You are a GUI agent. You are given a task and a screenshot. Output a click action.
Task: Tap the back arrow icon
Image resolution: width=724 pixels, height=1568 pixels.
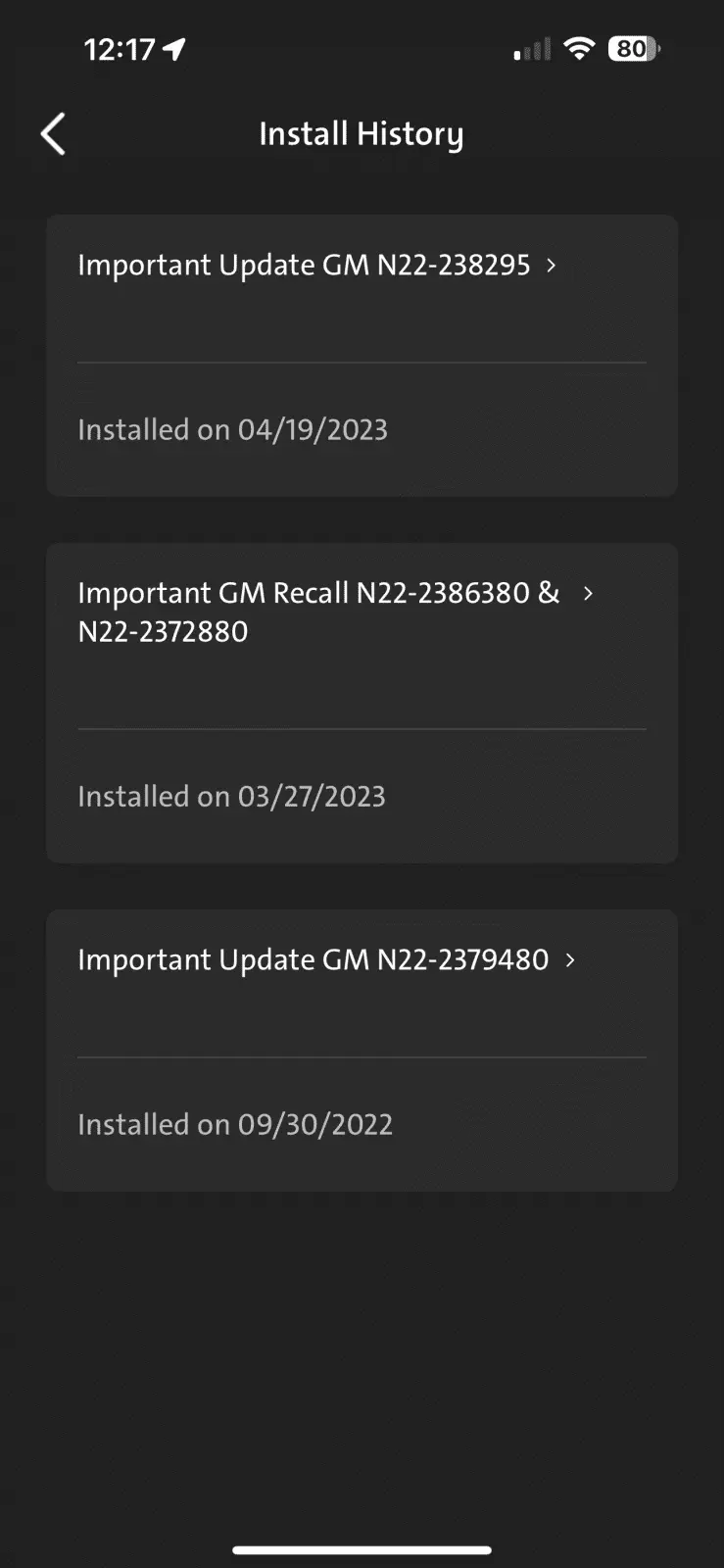tap(53, 133)
